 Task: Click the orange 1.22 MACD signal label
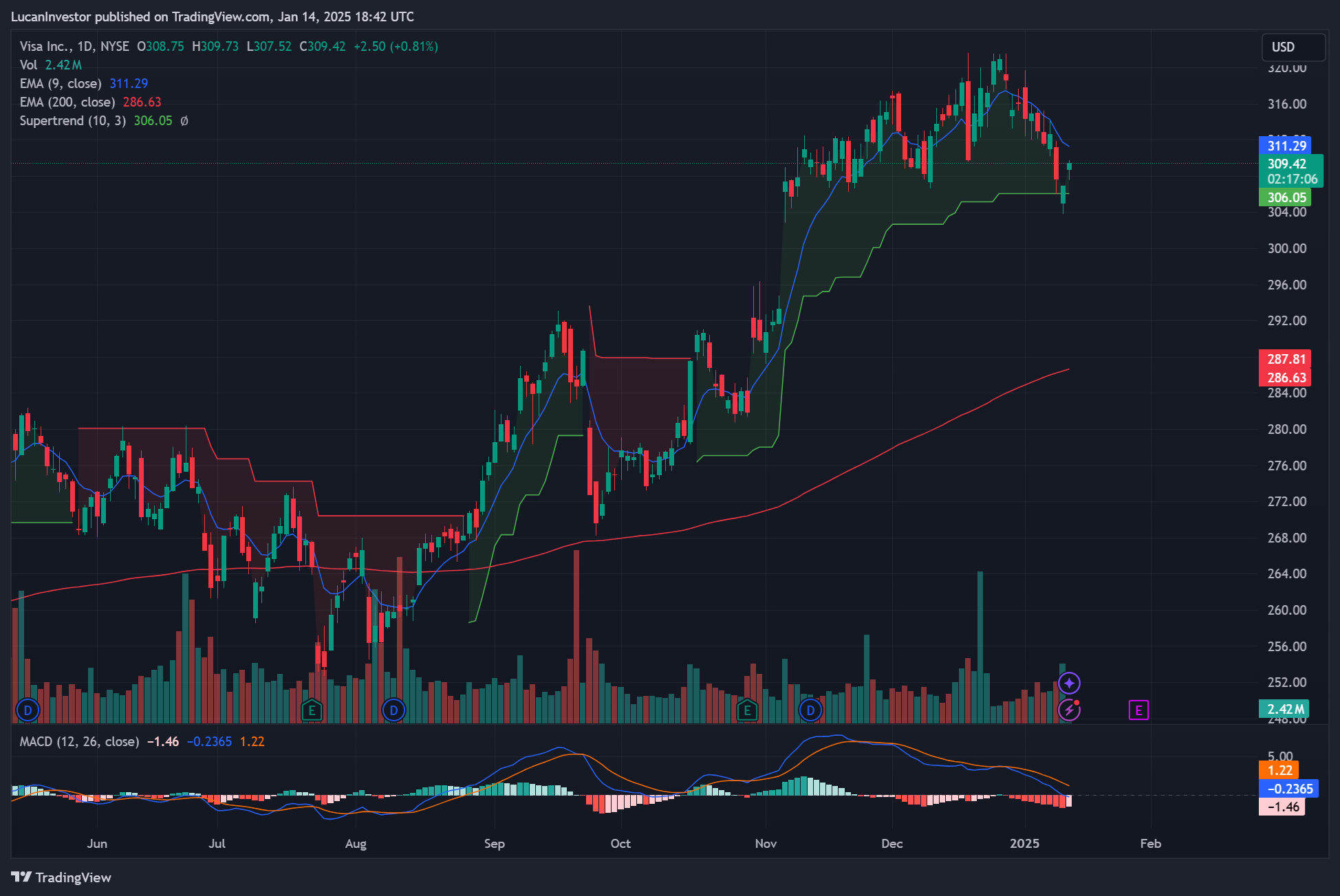1278,770
